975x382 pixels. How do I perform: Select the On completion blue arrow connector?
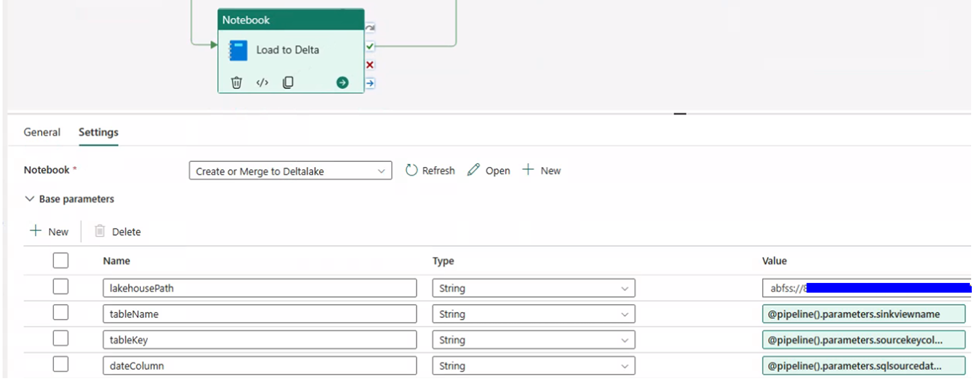tap(370, 83)
